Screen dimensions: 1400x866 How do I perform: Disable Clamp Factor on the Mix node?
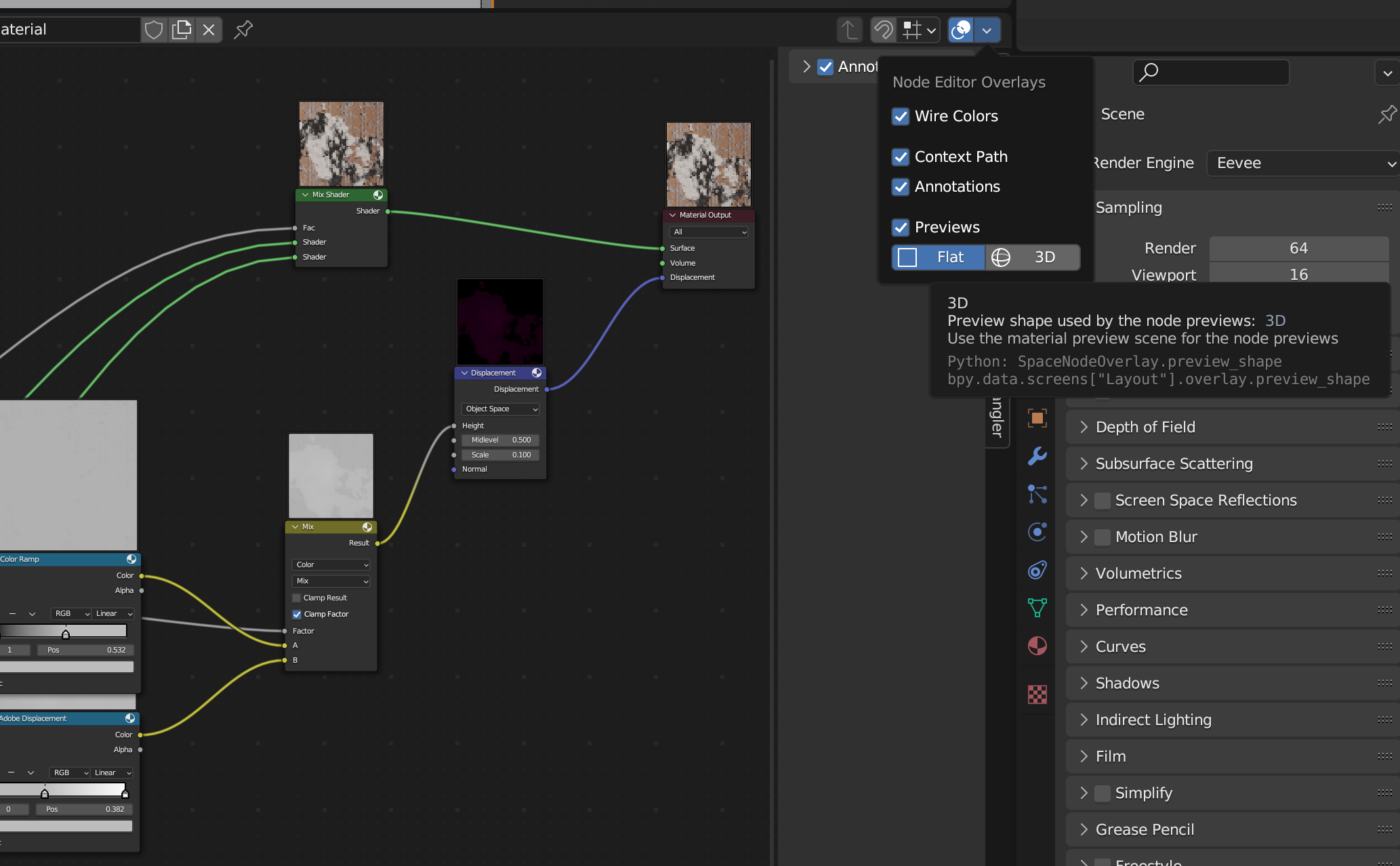tap(297, 615)
